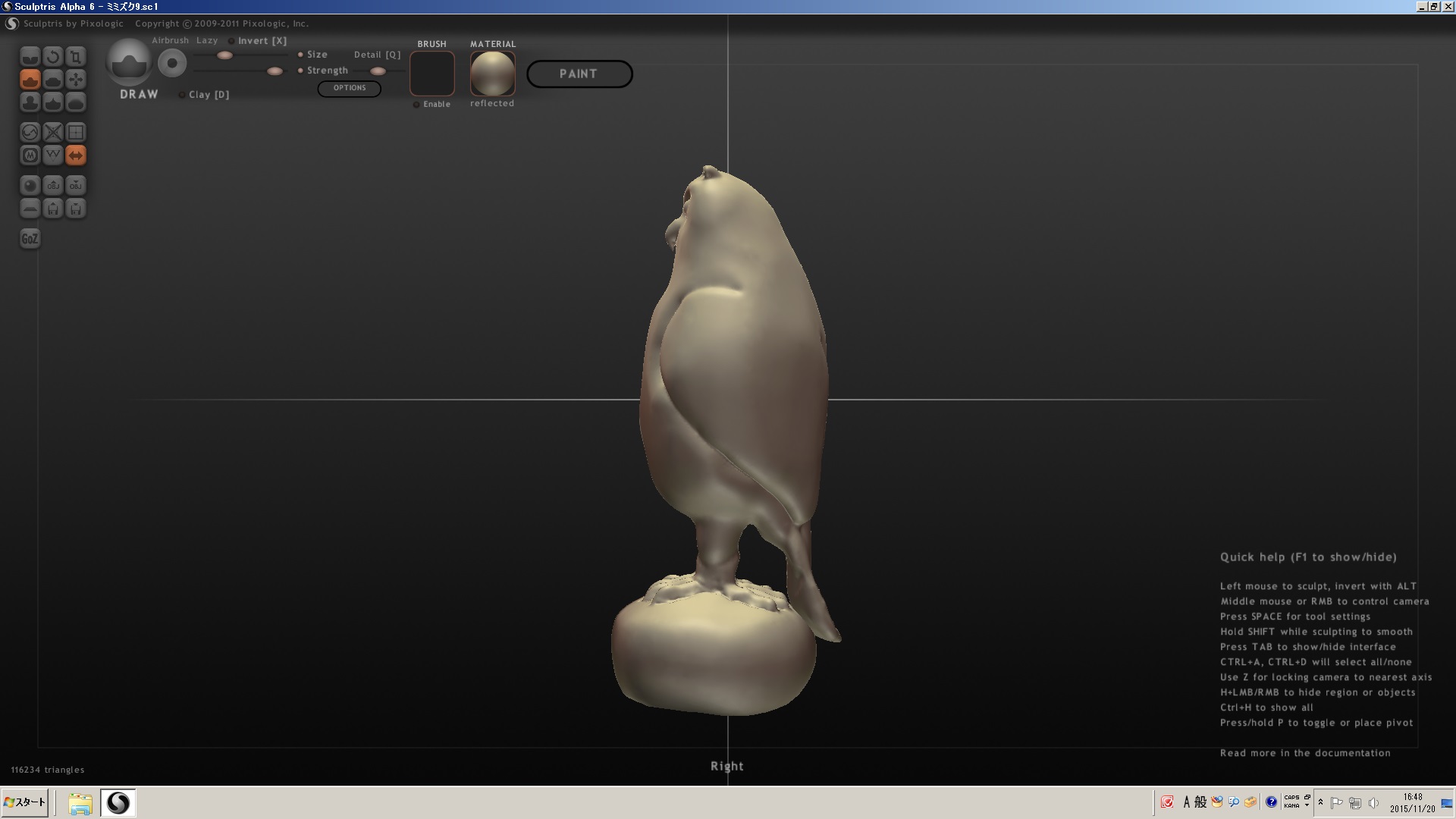The height and width of the screenshot is (819, 1456).
Task: Open the empty Brush texture slot
Action: click(x=431, y=74)
